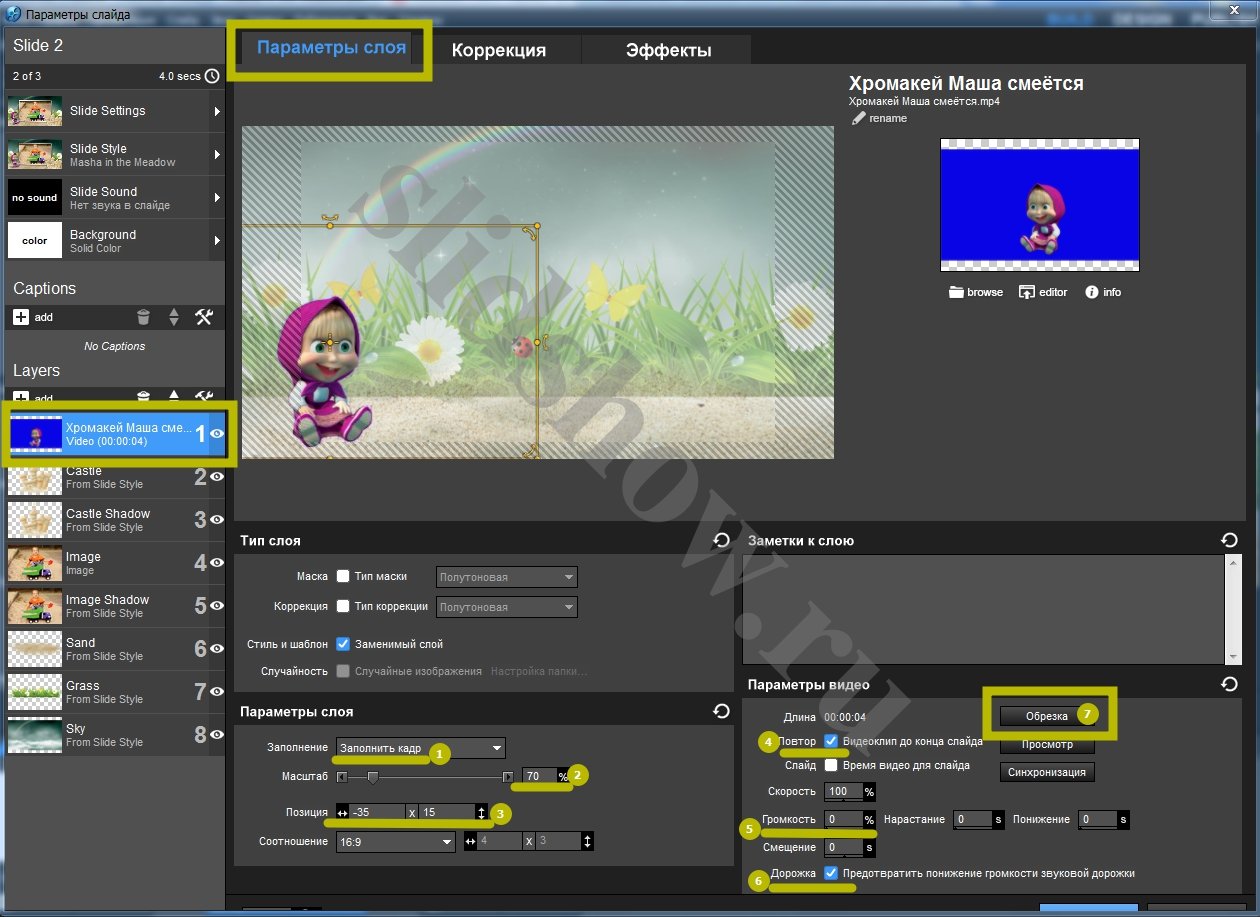
Task: Click the Масштаб slider right arrow
Action: click(x=508, y=777)
